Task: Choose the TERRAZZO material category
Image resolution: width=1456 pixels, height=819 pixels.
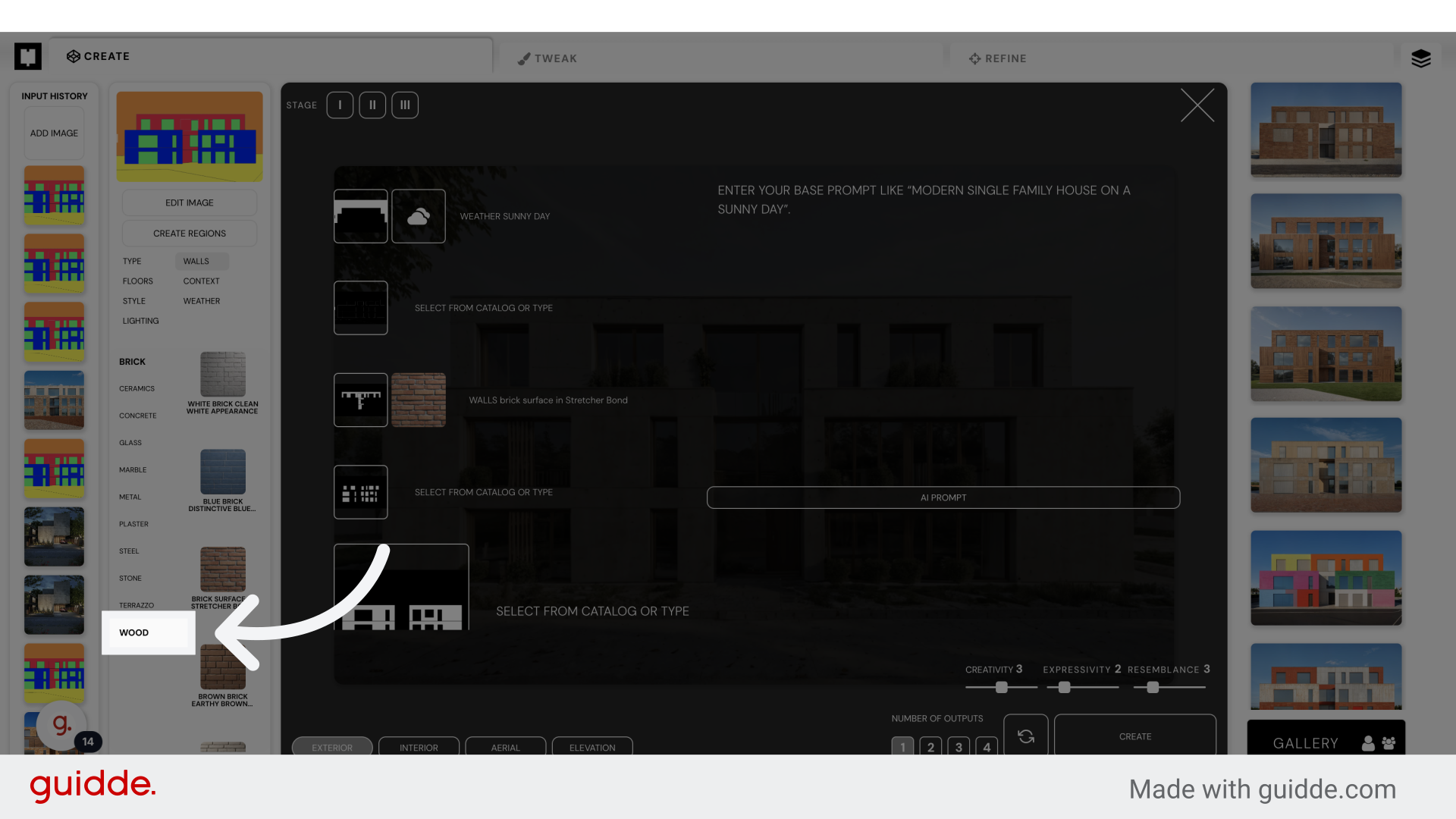Action: pos(136,605)
